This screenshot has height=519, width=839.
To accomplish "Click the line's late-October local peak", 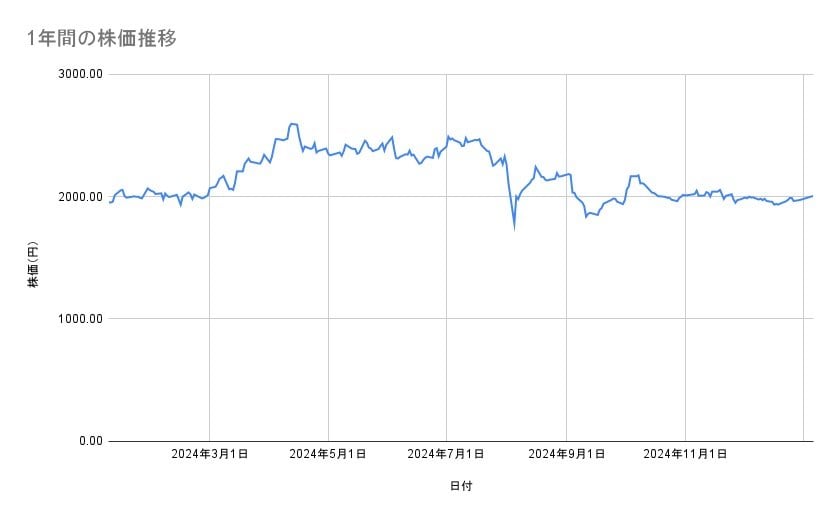I will [x=634, y=176].
